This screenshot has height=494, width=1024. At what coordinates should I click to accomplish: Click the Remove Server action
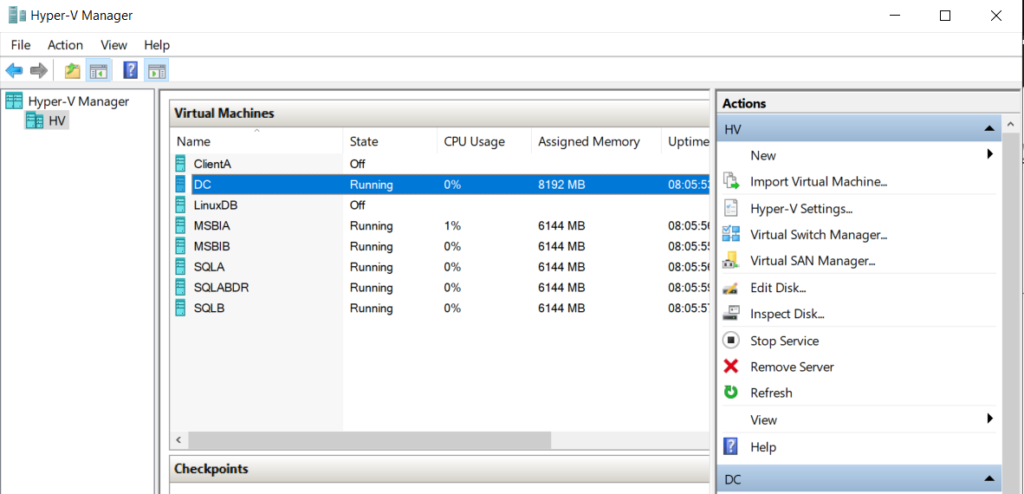point(792,367)
